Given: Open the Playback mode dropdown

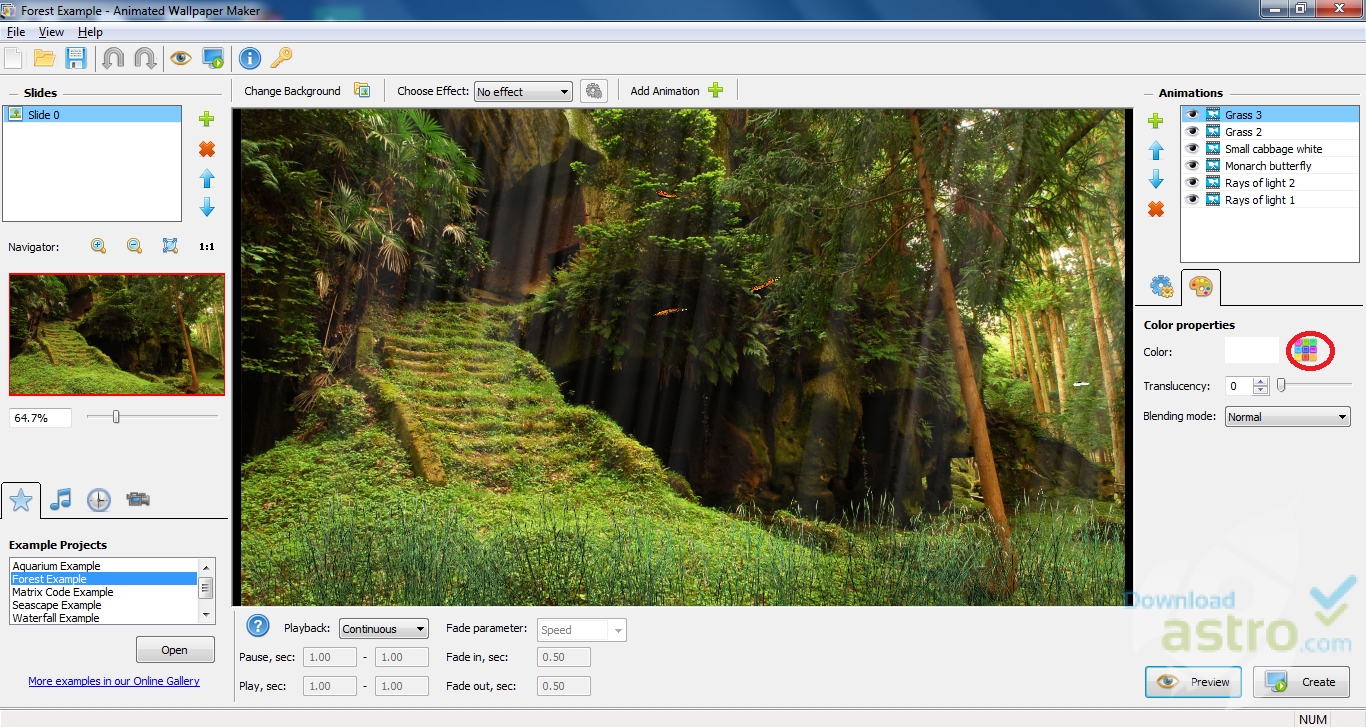Looking at the screenshot, I should [384, 629].
